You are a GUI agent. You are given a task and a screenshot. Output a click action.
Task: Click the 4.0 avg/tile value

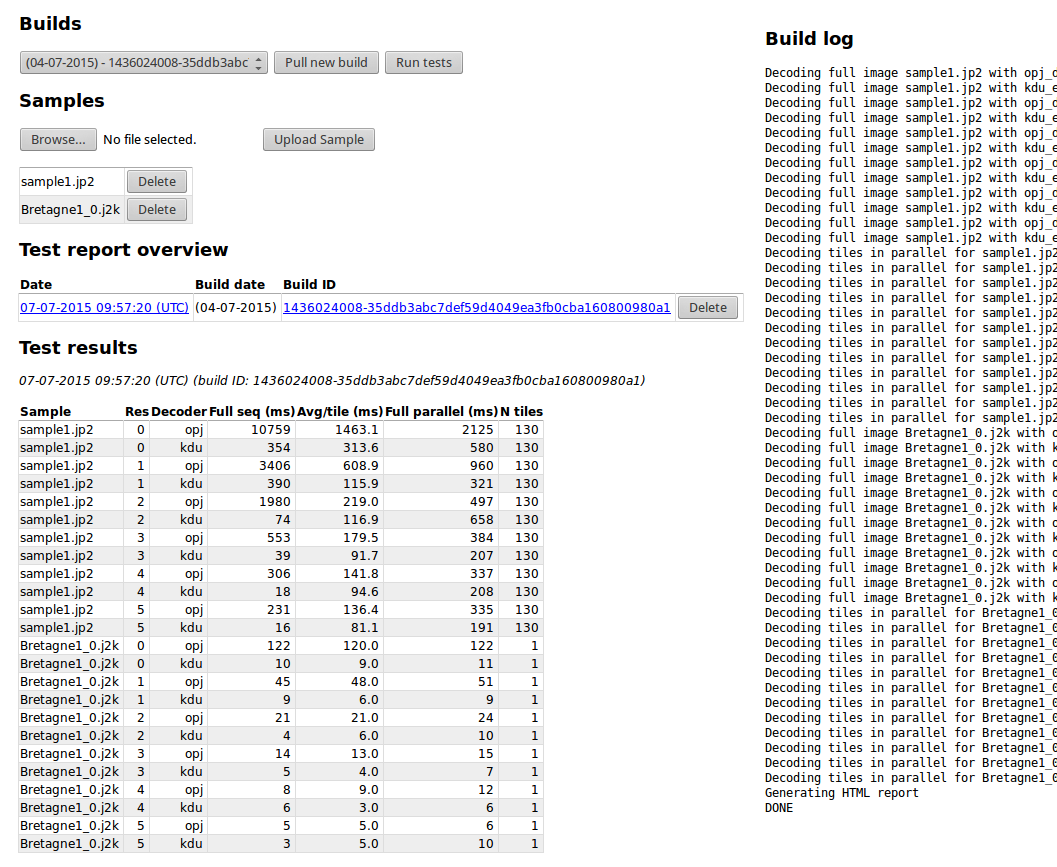369,772
